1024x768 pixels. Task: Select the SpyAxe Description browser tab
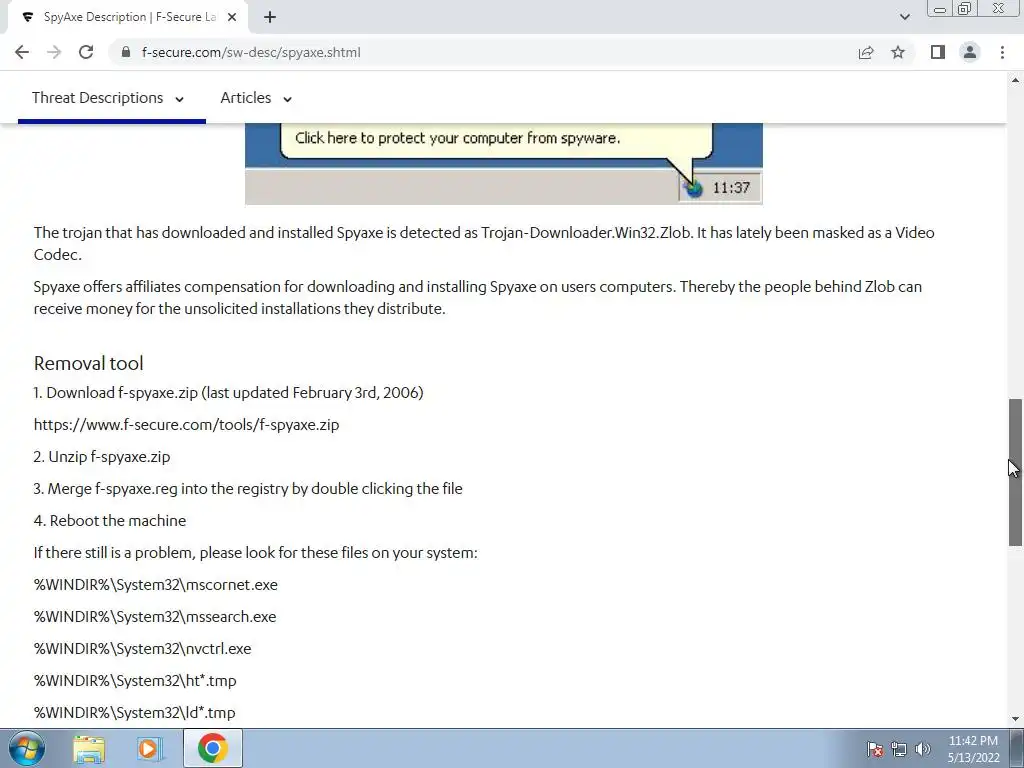click(127, 17)
